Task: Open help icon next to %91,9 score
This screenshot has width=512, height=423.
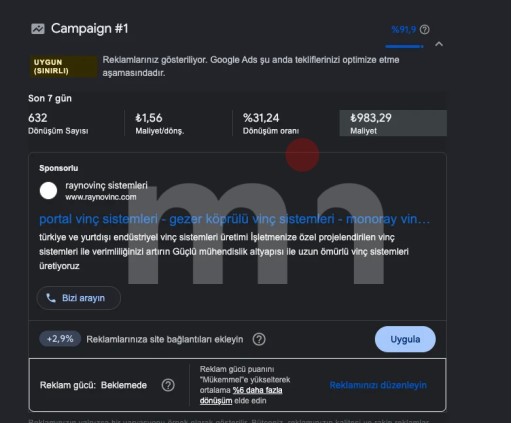Action: [425, 30]
